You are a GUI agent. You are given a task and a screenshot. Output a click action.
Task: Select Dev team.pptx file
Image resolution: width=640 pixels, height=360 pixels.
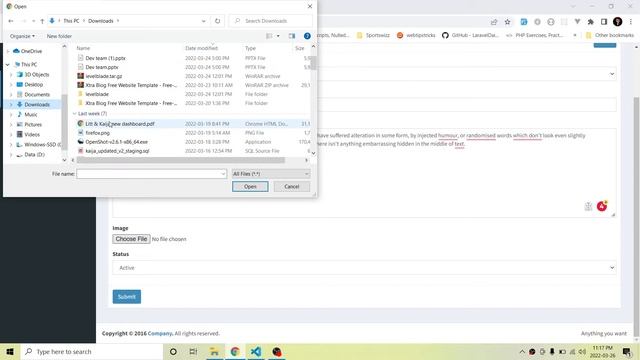coord(102,67)
